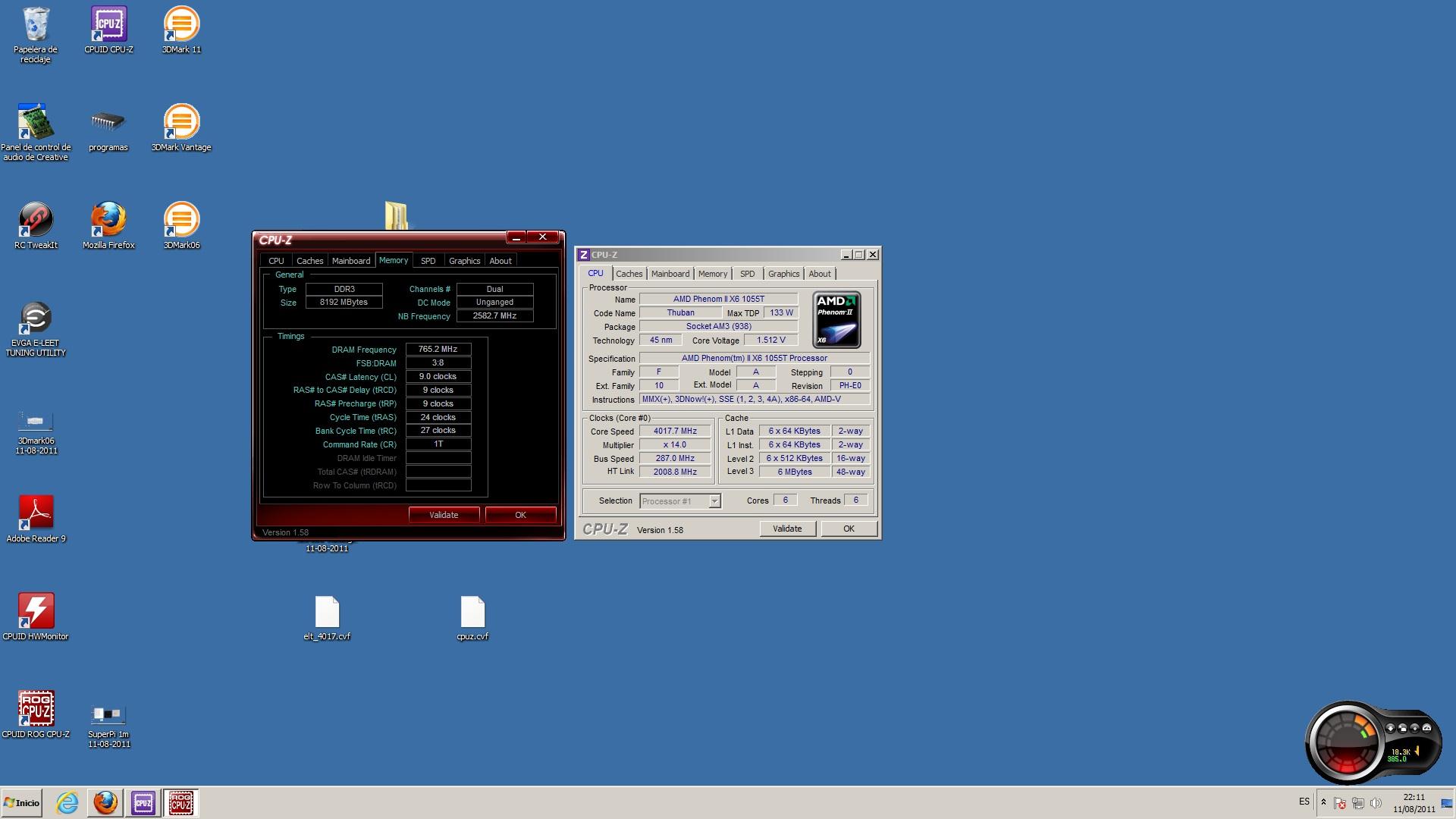Switch to the purple CPU-Z taskbar button
This screenshot has width=1456, height=819.
point(143,802)
